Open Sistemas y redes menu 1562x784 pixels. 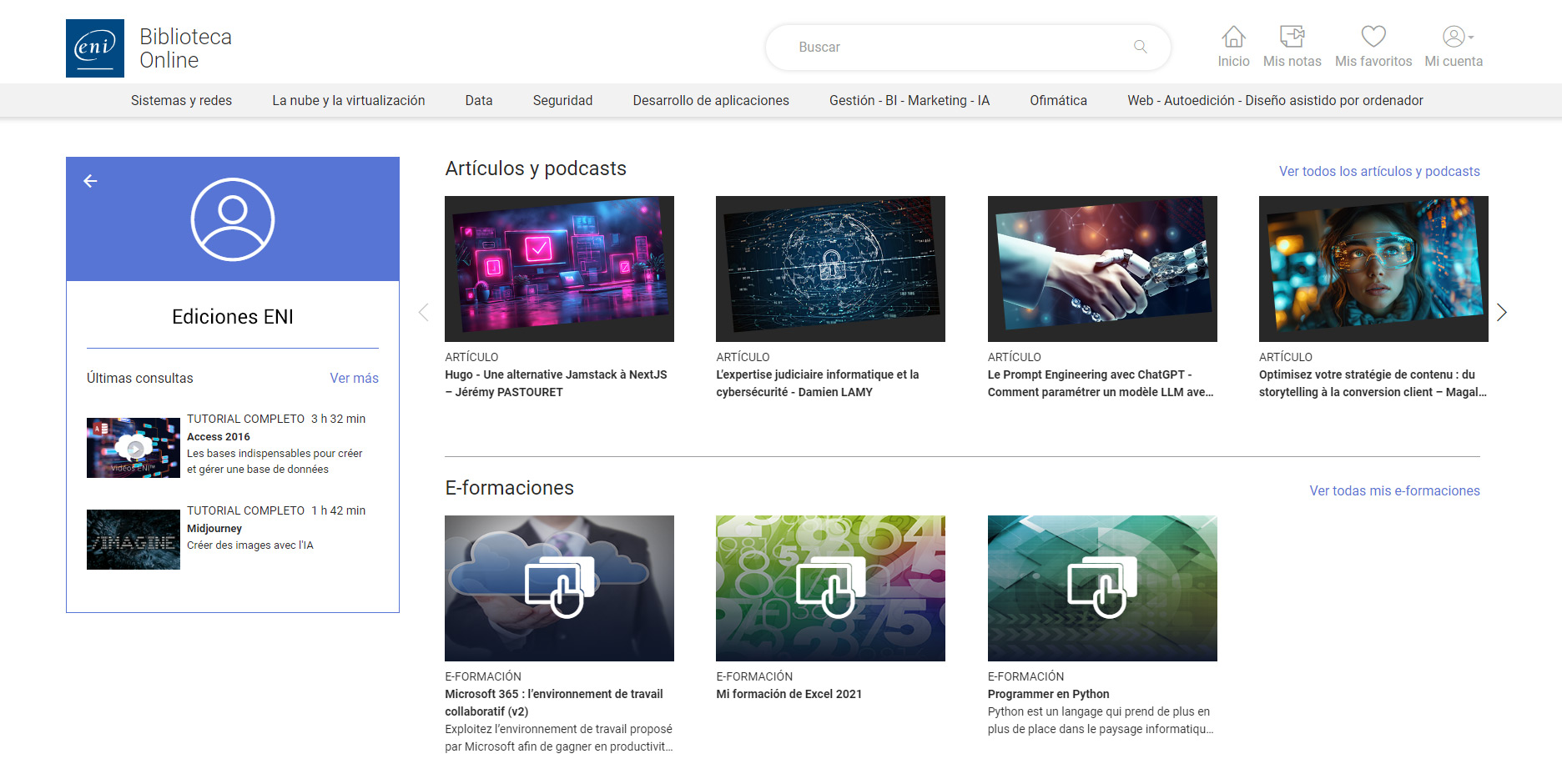pos(181,100)
